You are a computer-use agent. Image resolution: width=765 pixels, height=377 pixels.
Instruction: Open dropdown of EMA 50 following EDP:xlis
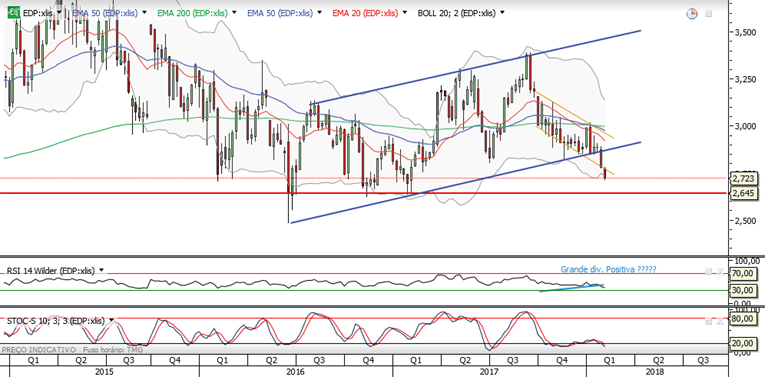click(145, 13)
